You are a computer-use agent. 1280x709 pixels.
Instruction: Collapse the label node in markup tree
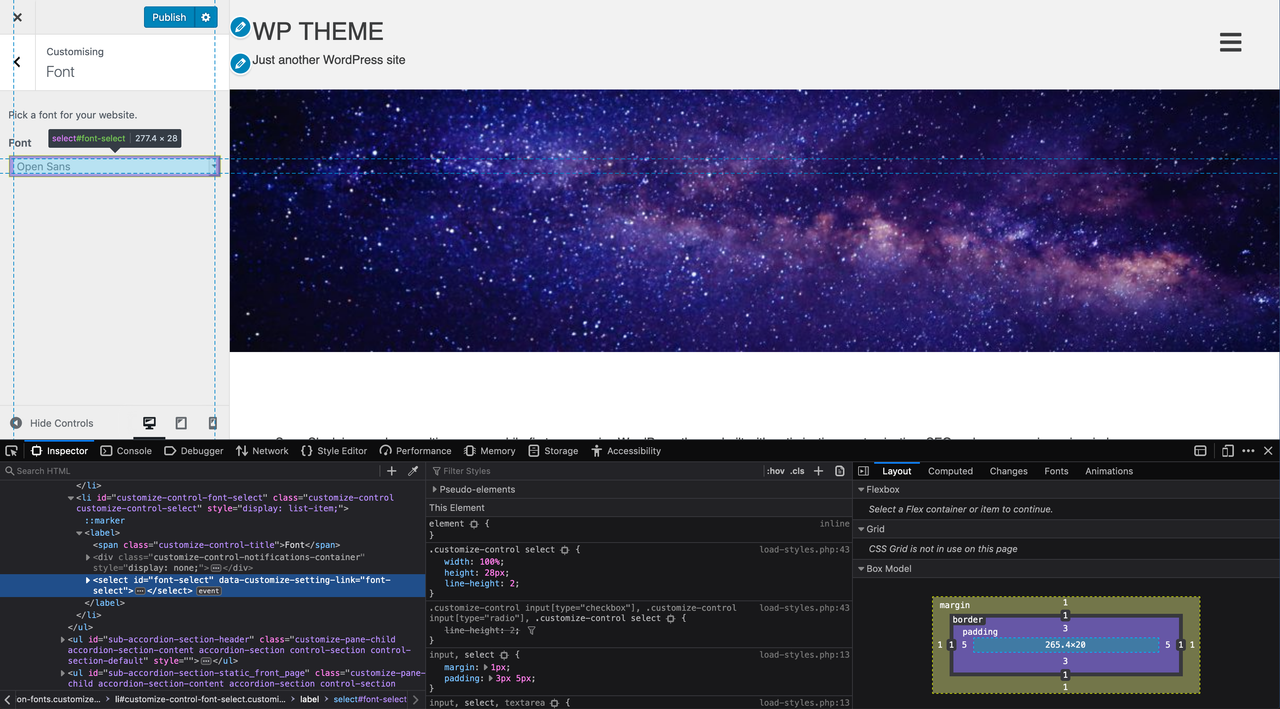(80, 533)
